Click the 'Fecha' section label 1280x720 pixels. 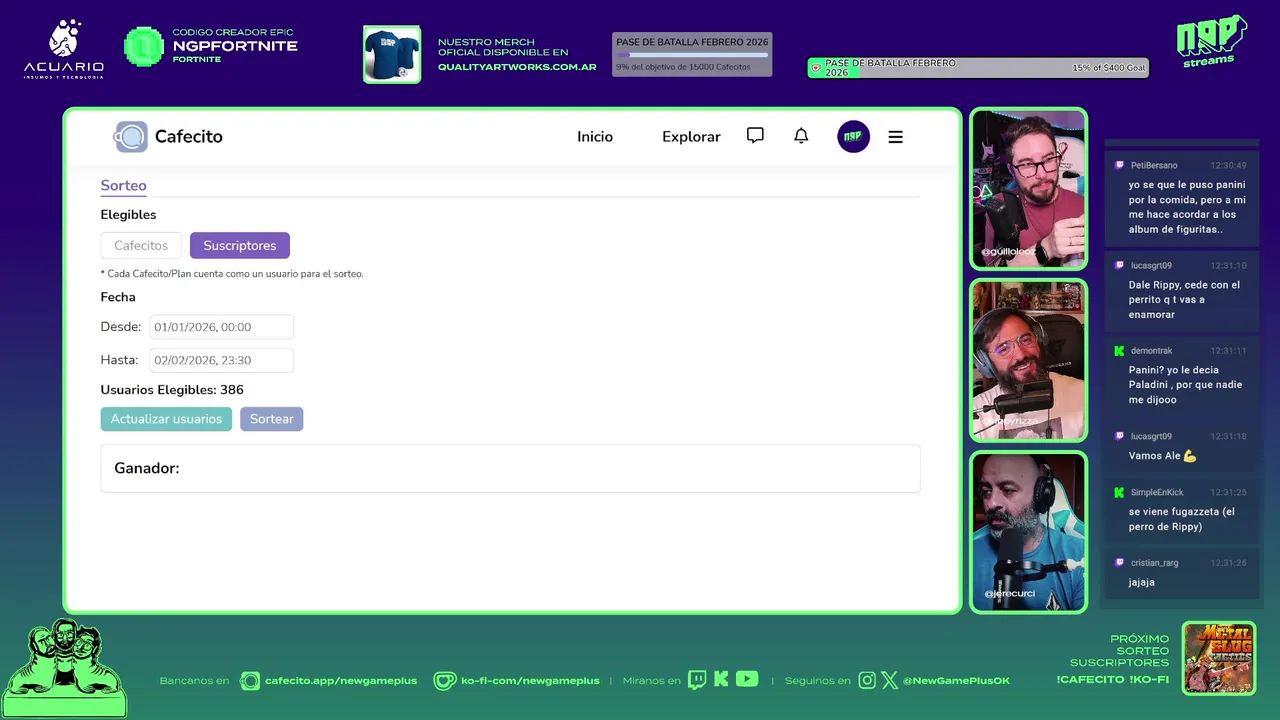pyautogui.click(x=118, y=297)
